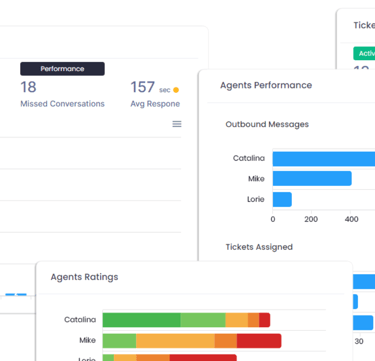Click the green Active badge in Tickets card

(x=364, y=53)
